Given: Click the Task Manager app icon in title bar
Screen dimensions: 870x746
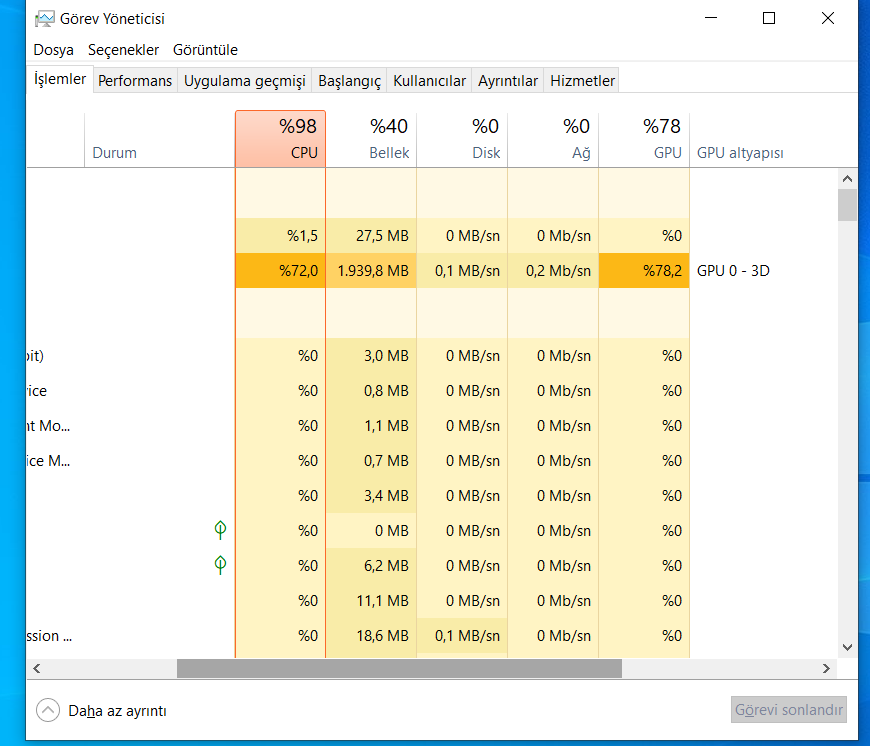Looking at the screenshot, I should 44,19.
